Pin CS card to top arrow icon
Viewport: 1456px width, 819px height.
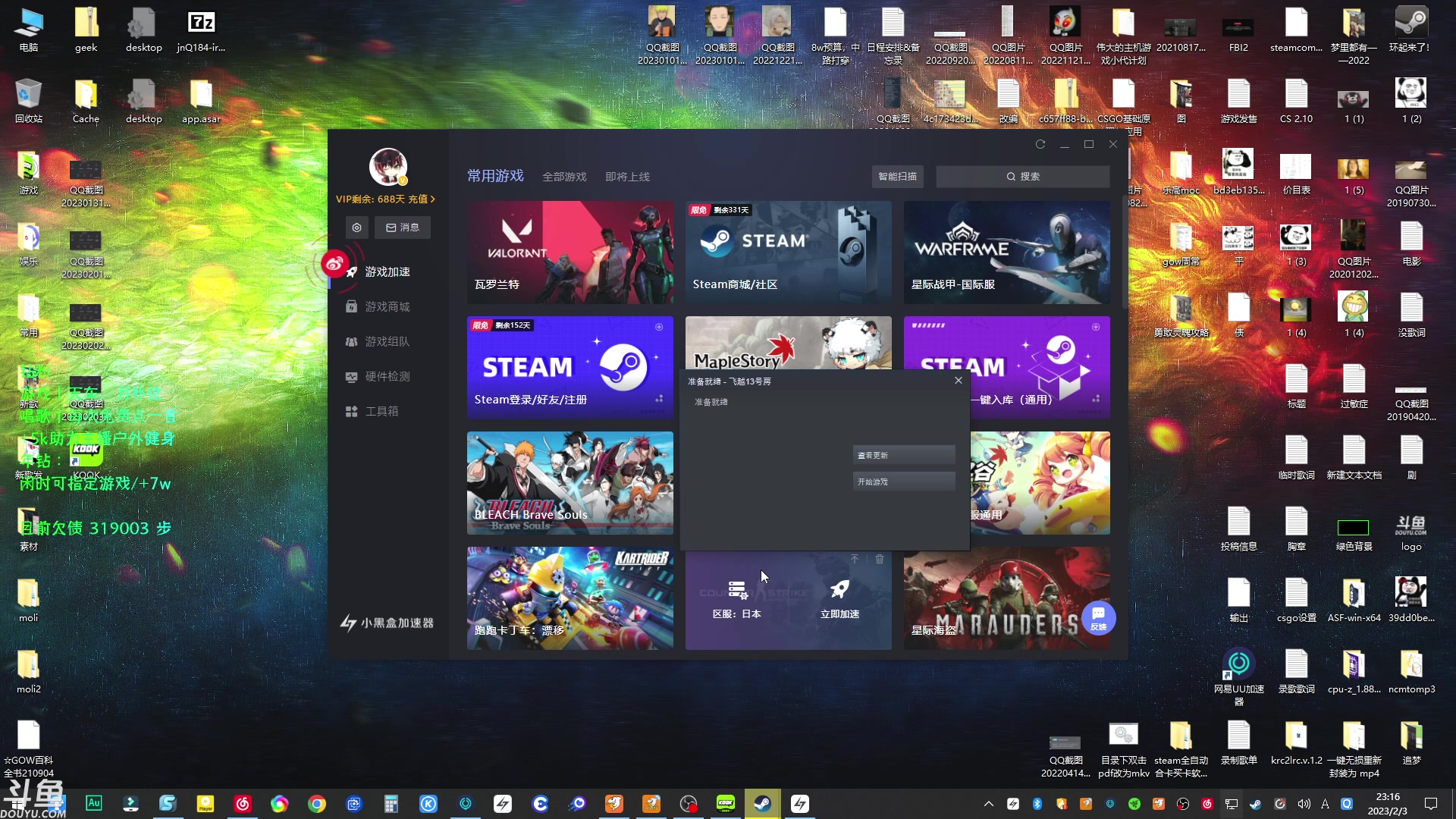(855, 559)
